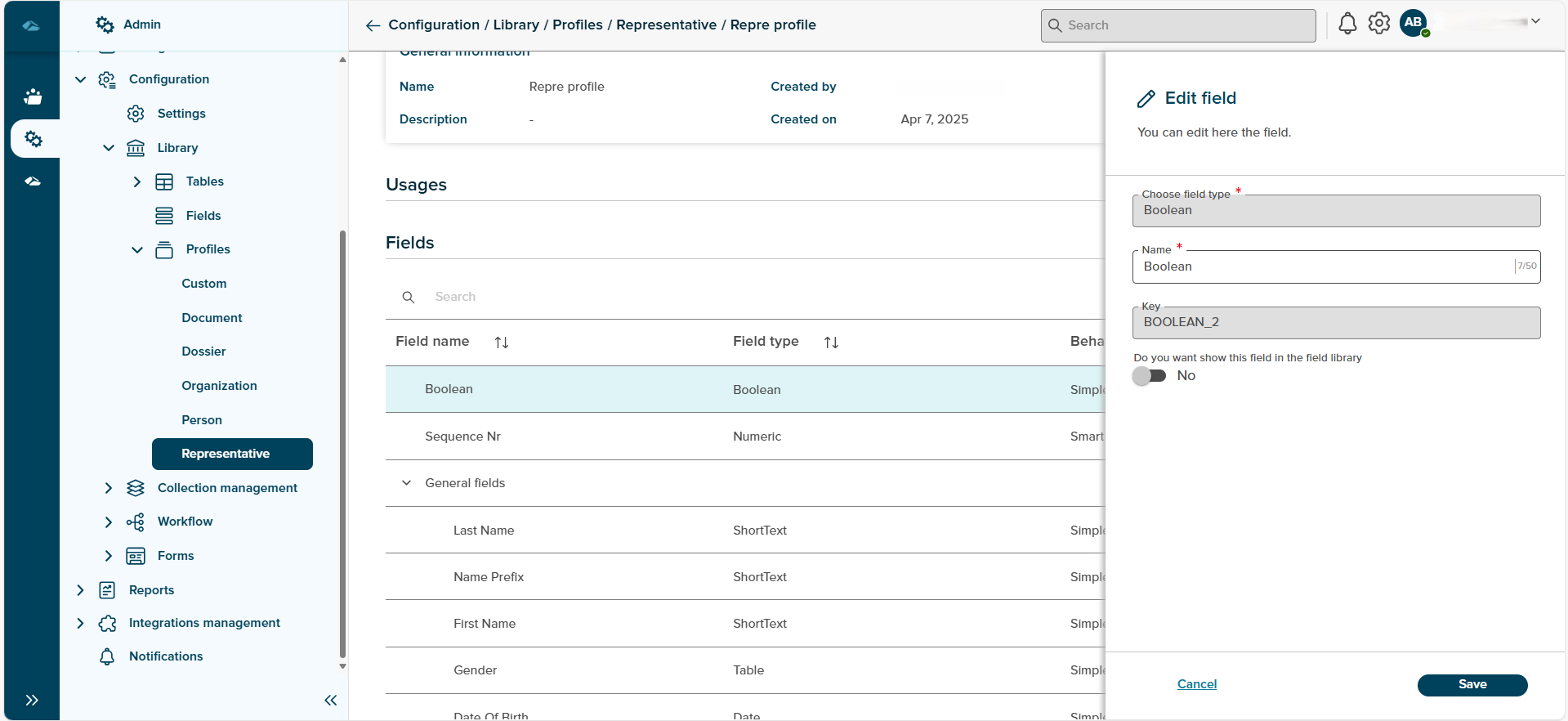Screen dimensions: 1568x721
Task: Expand the Reports chevron
Action: (x=80, y=590)
